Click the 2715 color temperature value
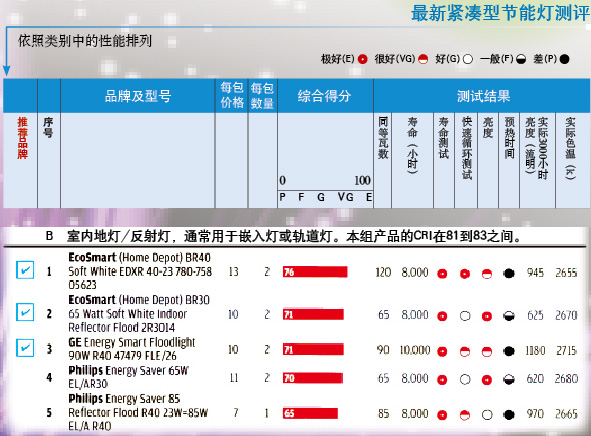Viewport: 591px width, 436px height. click(x=567, y=351)
